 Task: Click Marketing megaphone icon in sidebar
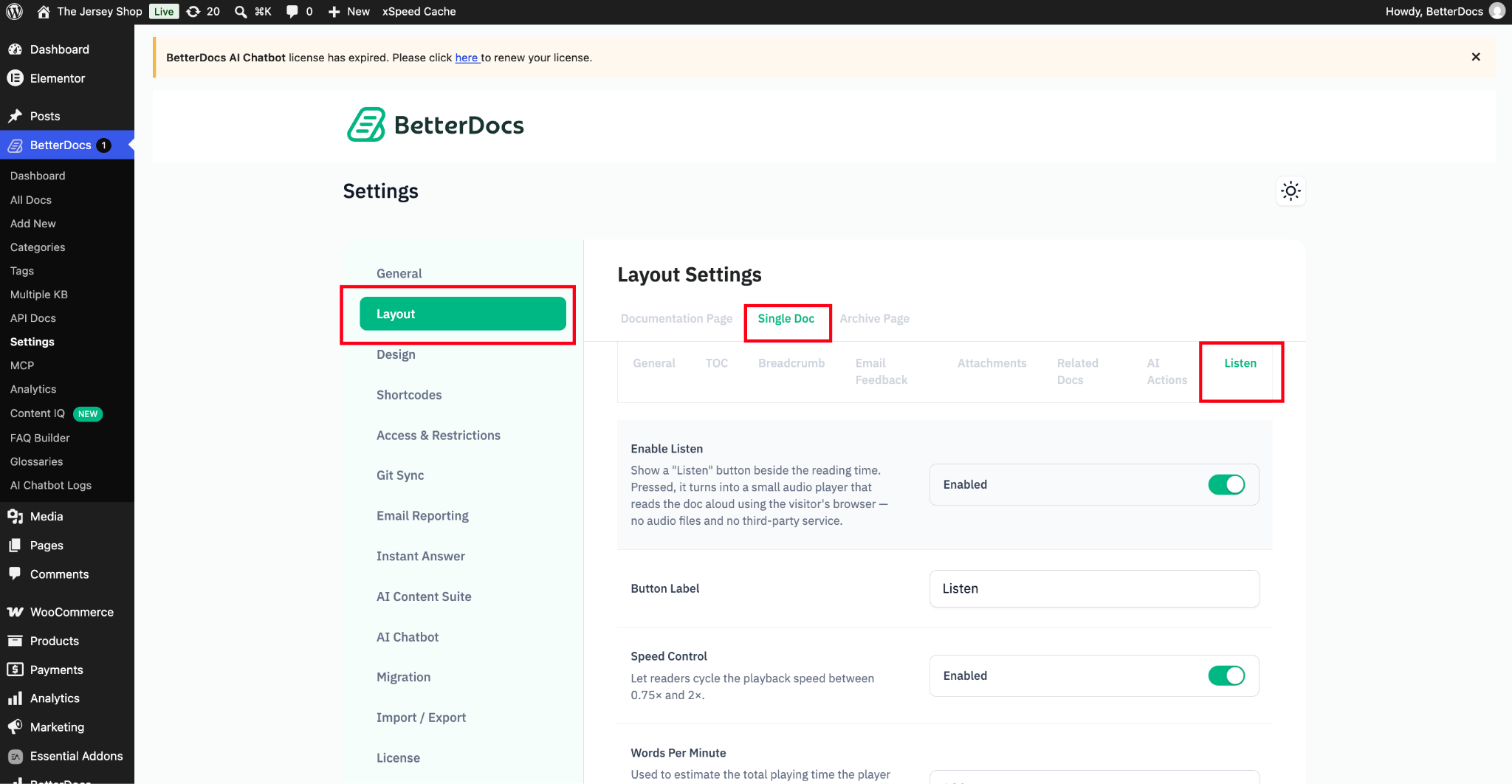15,727
